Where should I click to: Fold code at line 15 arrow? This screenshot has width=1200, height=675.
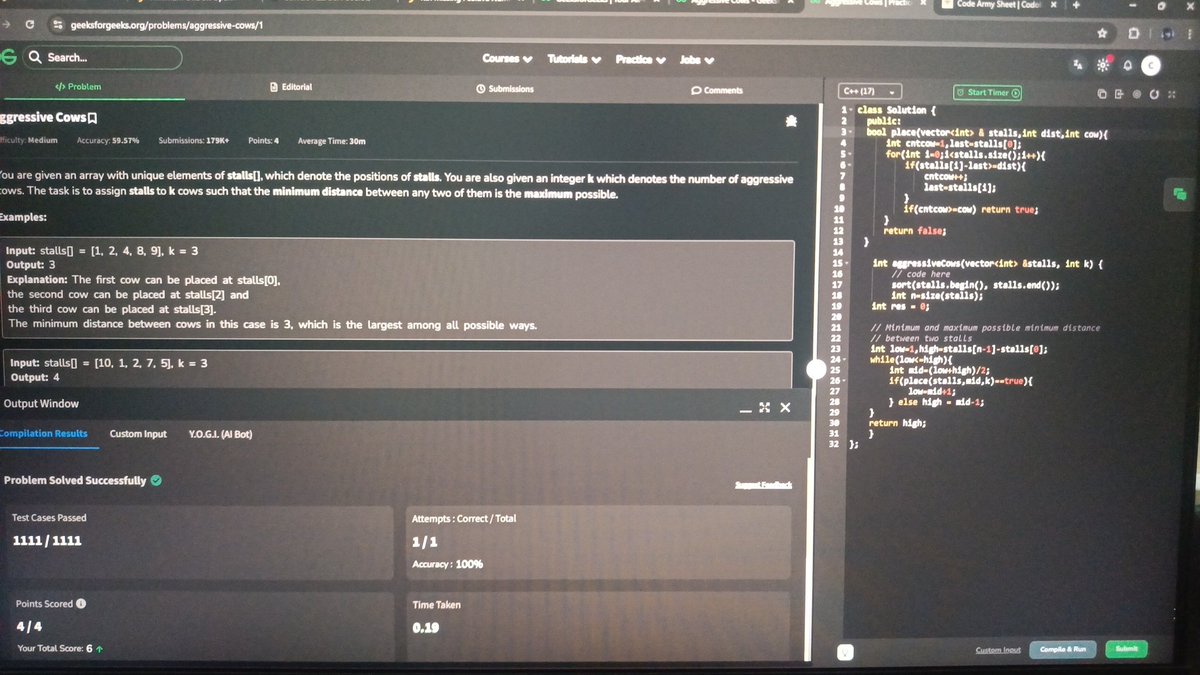pos(848,263)
